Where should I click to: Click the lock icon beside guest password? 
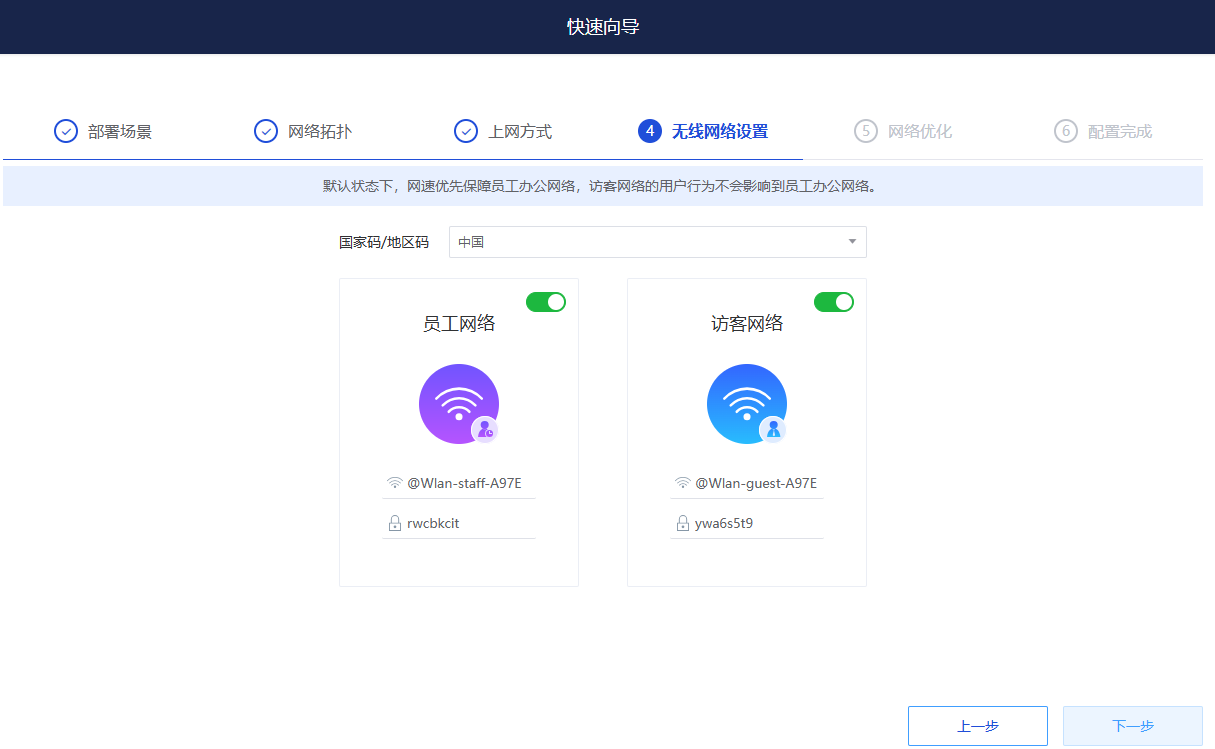click(x=683, y=523)
